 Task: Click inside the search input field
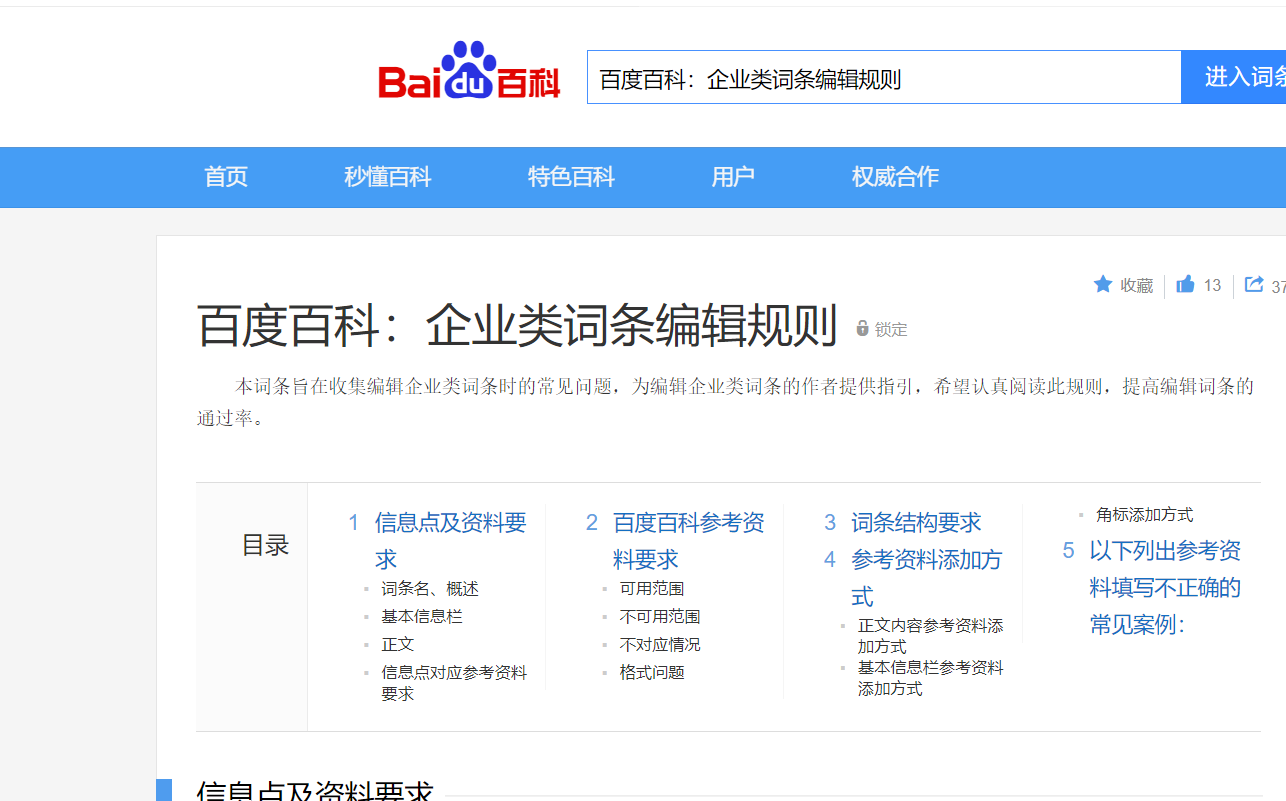(883, 77)
